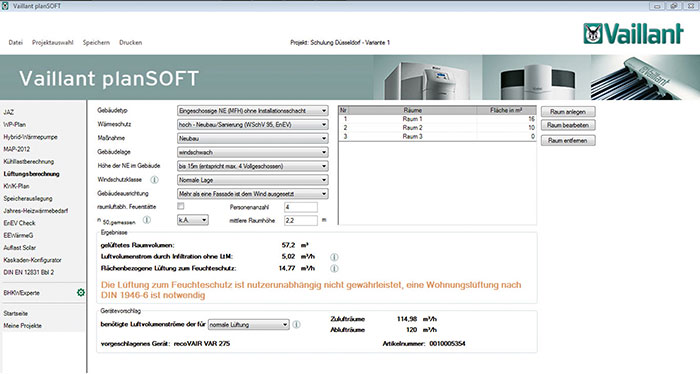Screen dimensions: 700x374
Task: Select the Raum 1 table row
Action: click(x=438, y=119)
